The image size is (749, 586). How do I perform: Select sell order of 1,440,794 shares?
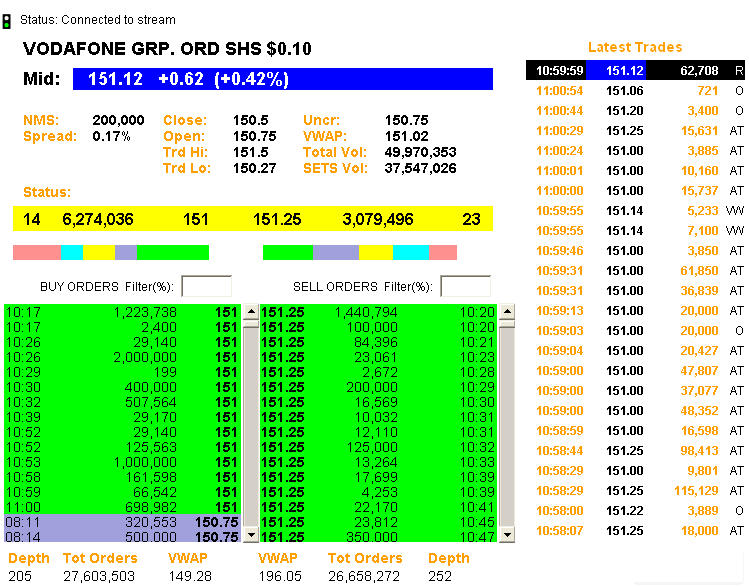click(378, 312)
